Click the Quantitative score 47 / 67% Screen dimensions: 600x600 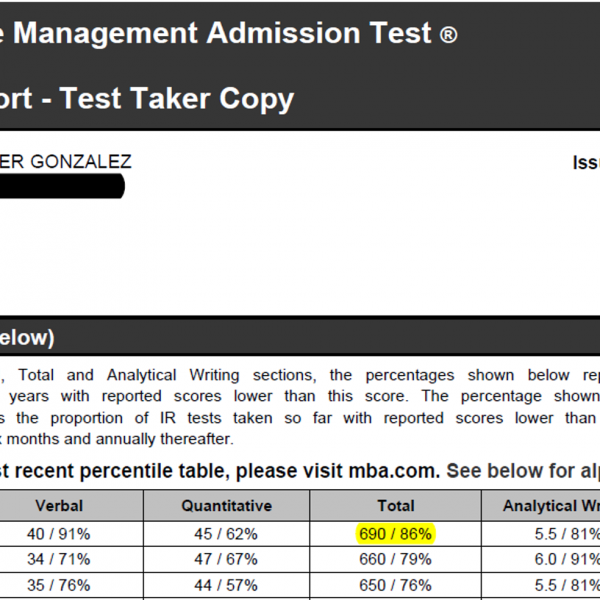tap(226, 559)
